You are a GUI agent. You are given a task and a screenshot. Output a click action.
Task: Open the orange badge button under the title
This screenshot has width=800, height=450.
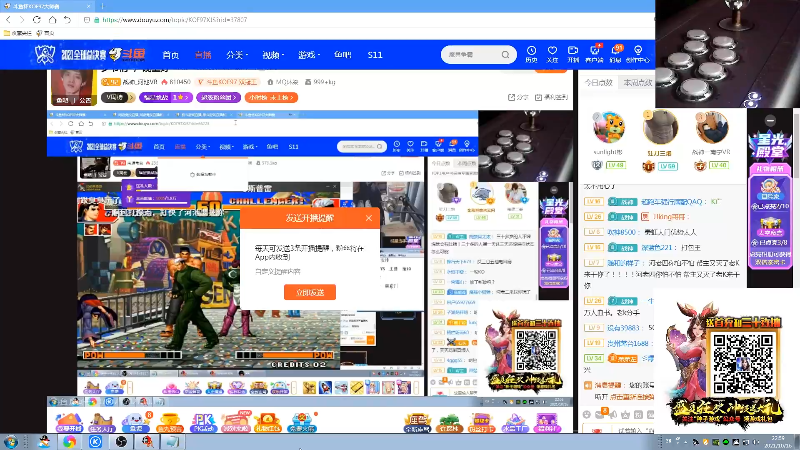tap(271, 97)
